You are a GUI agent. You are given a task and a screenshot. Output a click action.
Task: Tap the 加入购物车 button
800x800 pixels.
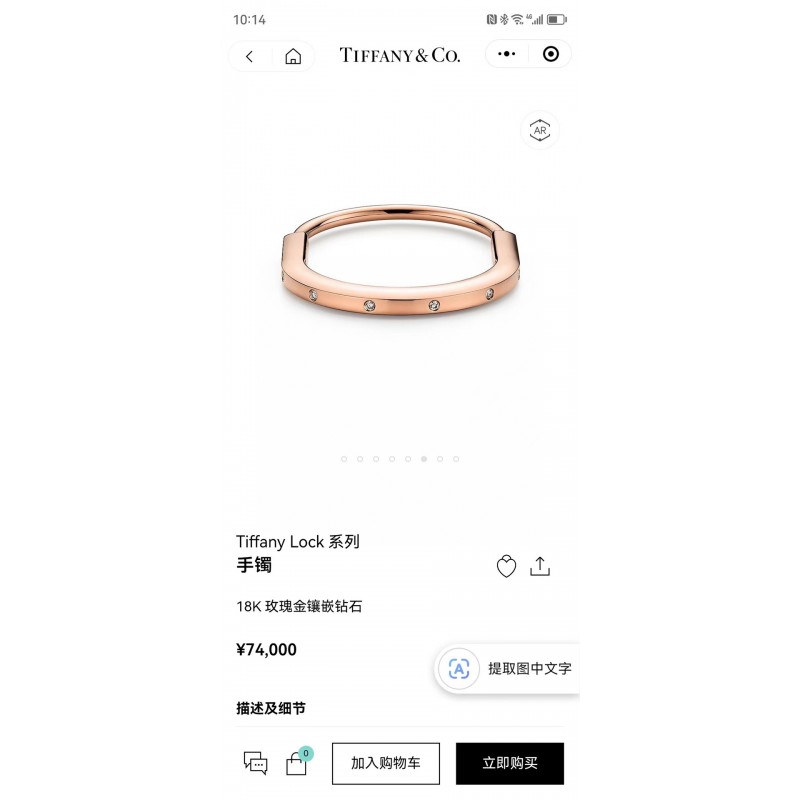point(386,763)
